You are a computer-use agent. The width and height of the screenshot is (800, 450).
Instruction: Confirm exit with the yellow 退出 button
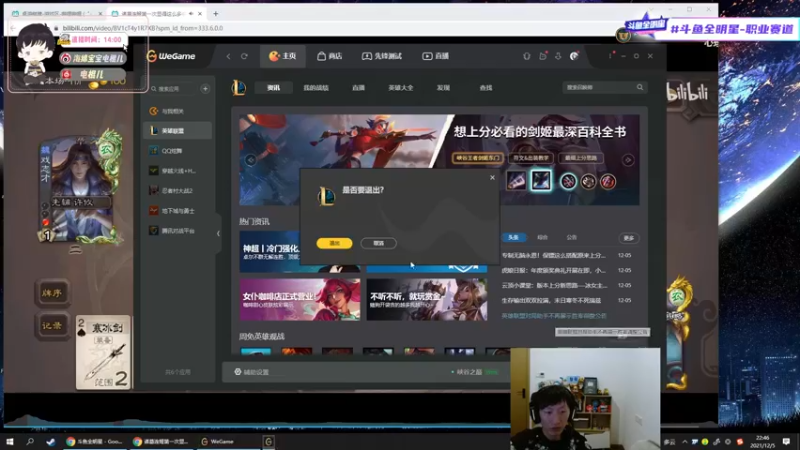334,243
